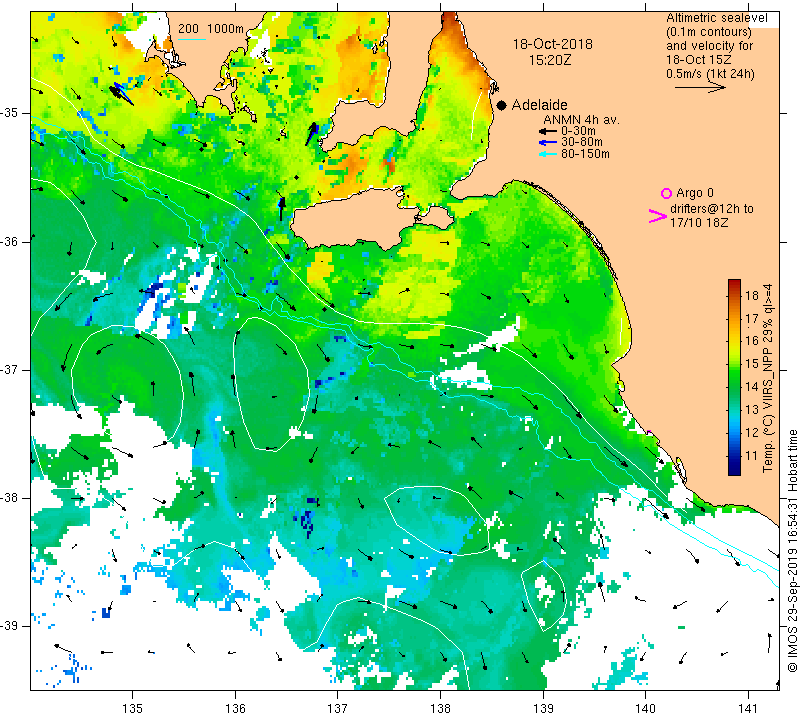Click the '0.5m/s (1kt 24h)' label

click(710, 73)
